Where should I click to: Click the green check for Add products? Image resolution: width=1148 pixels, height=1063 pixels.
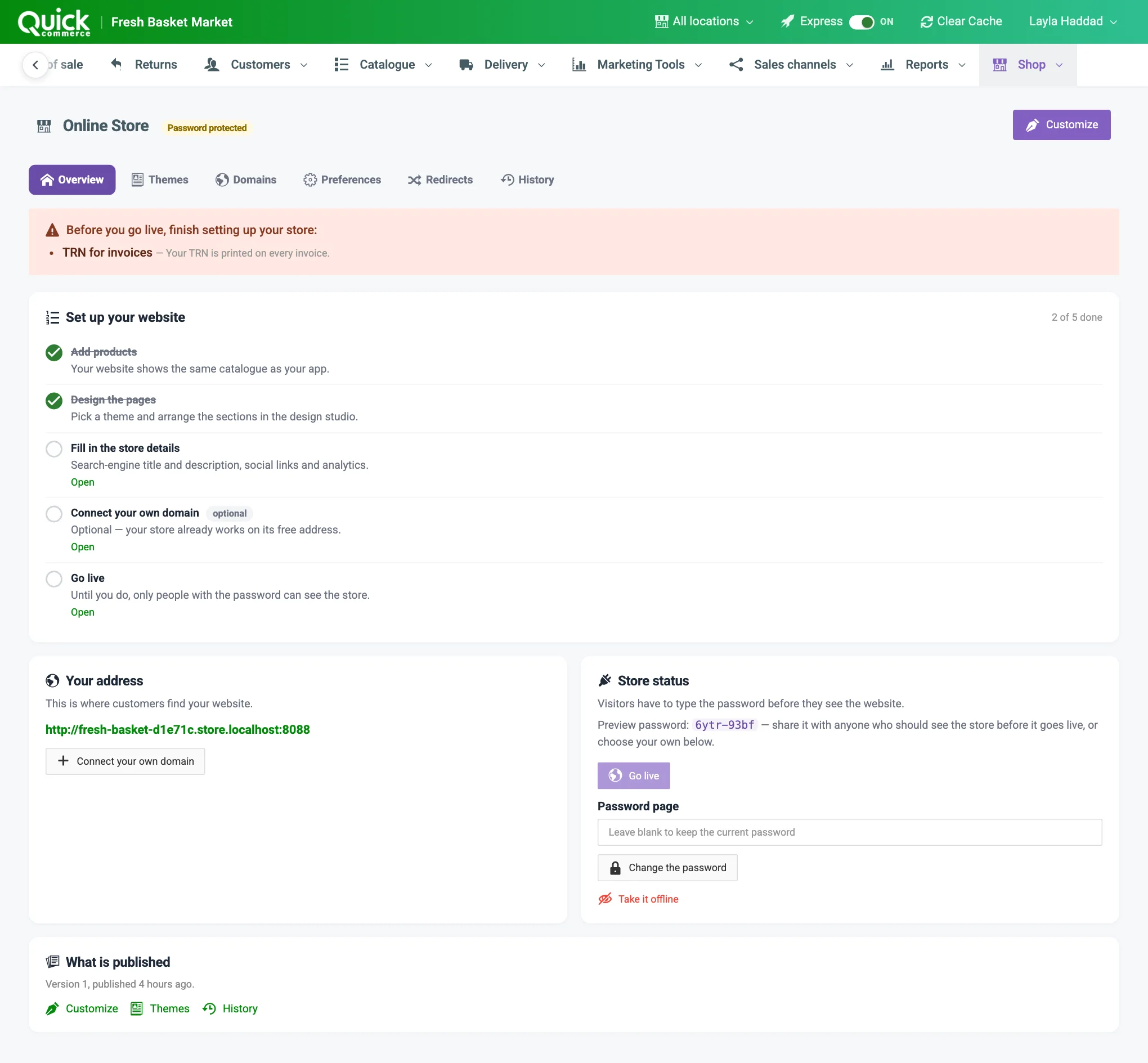click(x=54, y=353)
